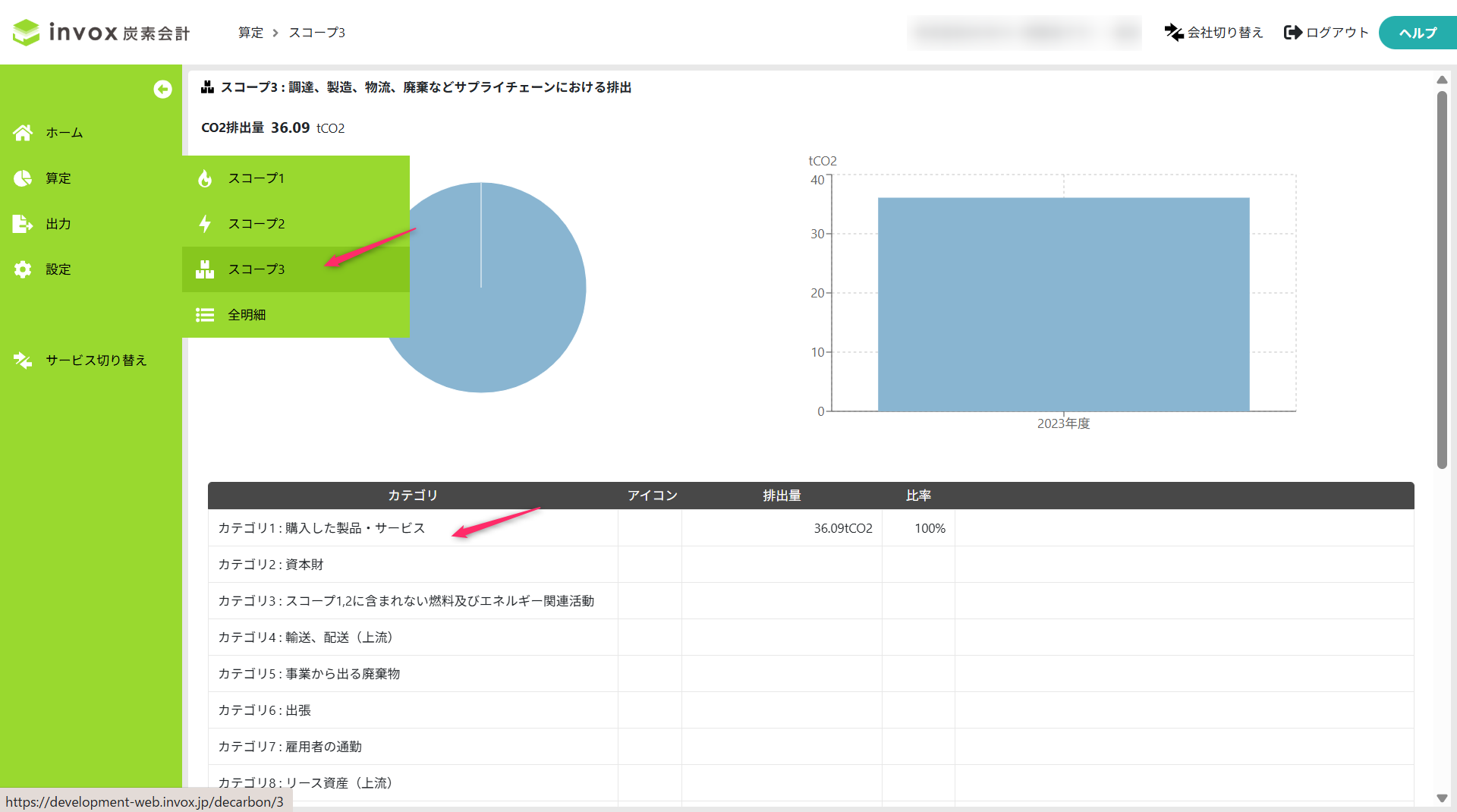The height and width of the screenshot is (812, 1457).
Task: Click the 2023年度 axis label
Action: [x=1063, y=423]
